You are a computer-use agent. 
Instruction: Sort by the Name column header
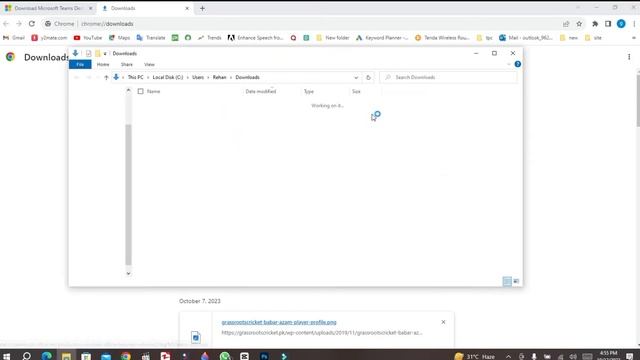(x=153, y=91)
